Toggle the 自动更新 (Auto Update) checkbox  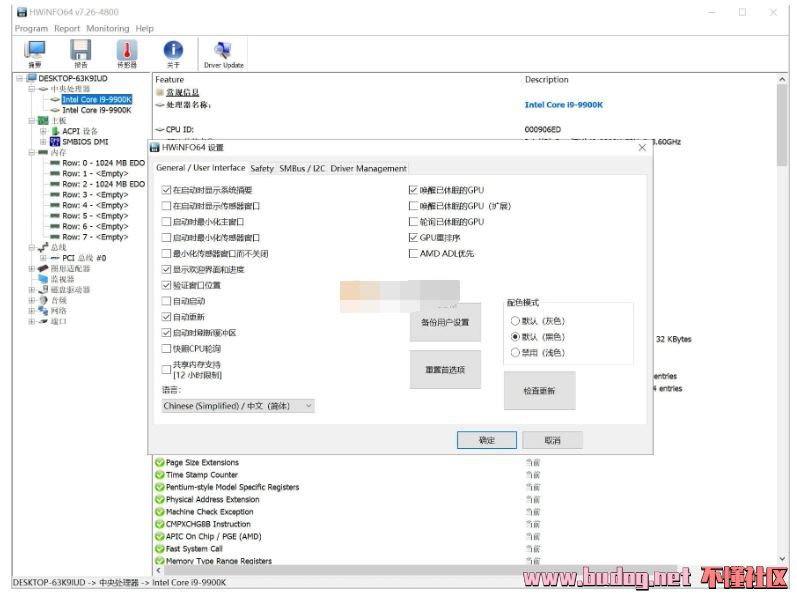click(x=166, y=317)
